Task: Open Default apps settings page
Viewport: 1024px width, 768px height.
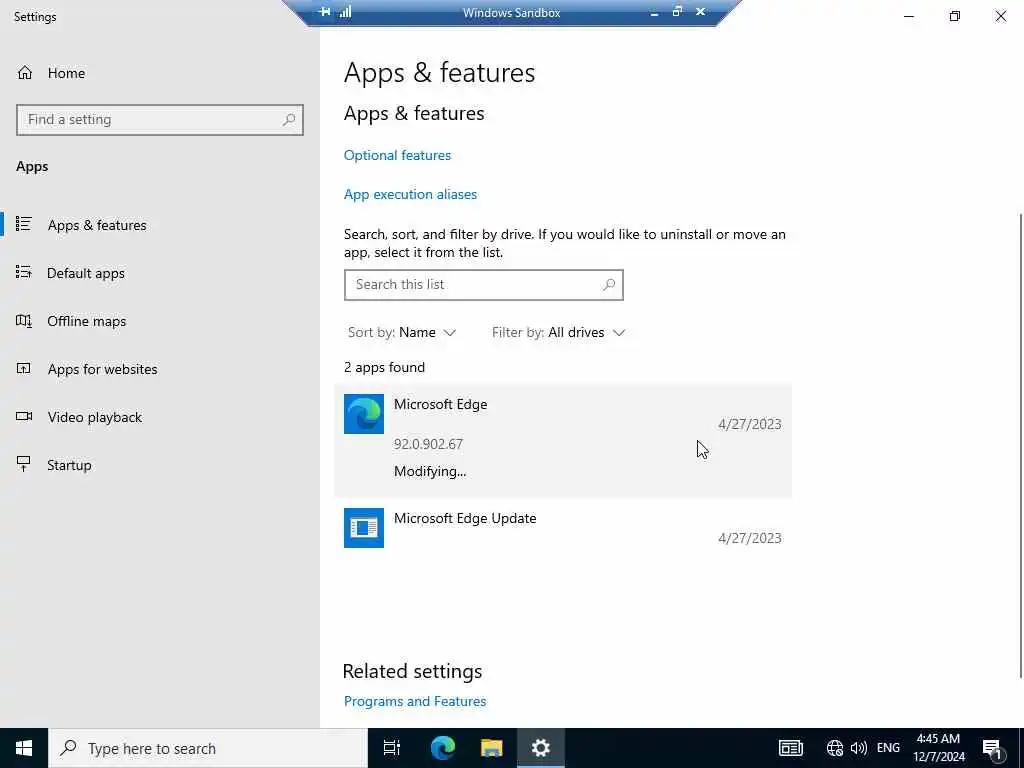Action: point(86,273)
